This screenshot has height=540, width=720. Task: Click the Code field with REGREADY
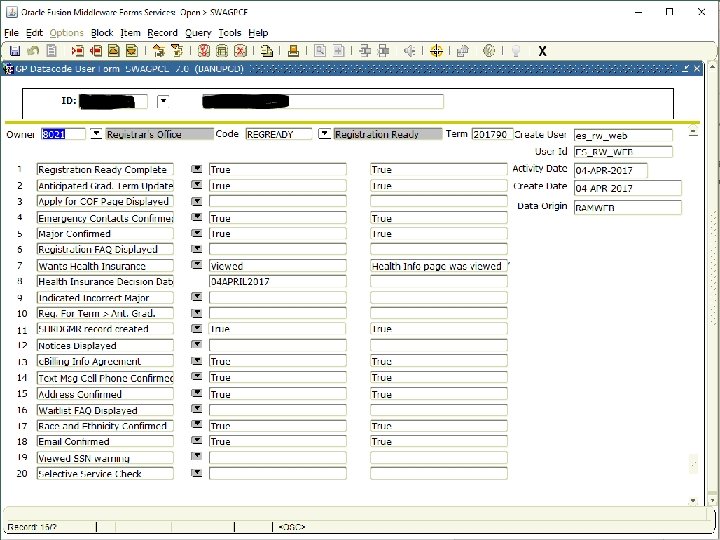[x=278, y=134]
